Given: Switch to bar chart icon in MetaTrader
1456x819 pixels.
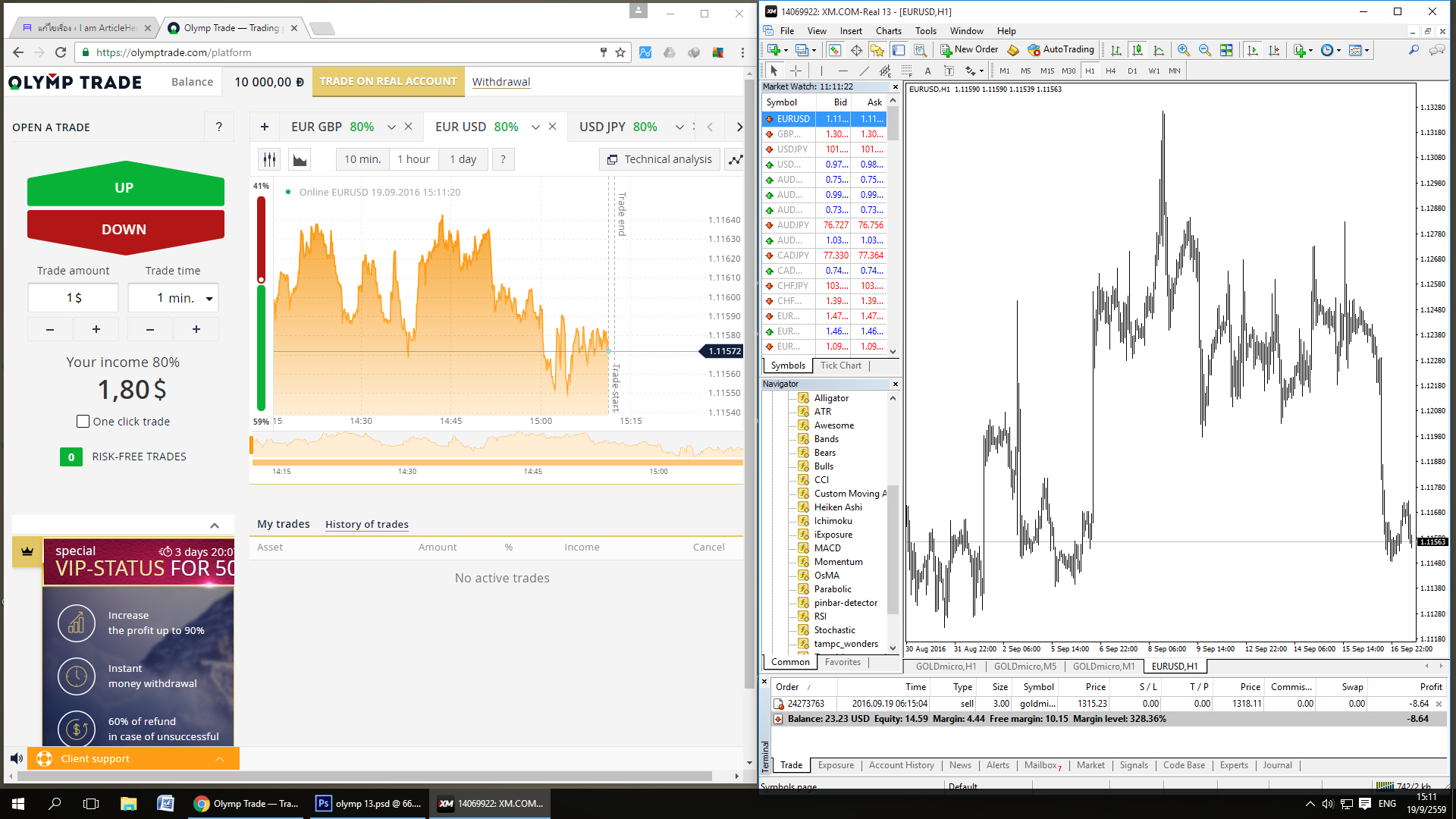Looking at the screenshot, I should [1116, 50].
